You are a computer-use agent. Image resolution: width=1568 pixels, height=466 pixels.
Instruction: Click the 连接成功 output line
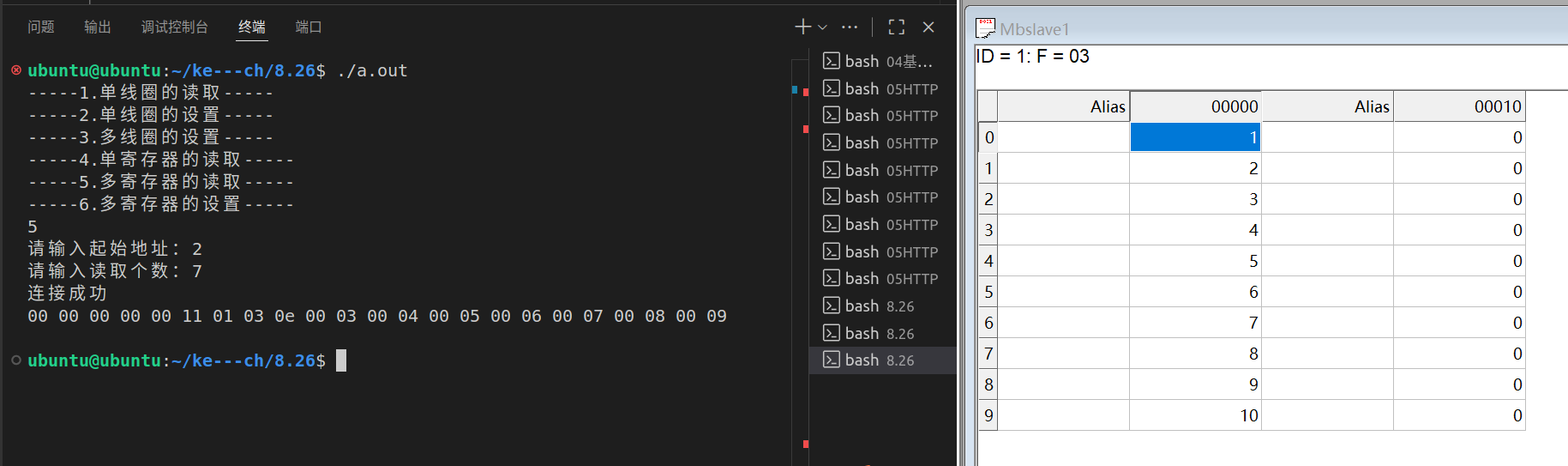[68, 294]
